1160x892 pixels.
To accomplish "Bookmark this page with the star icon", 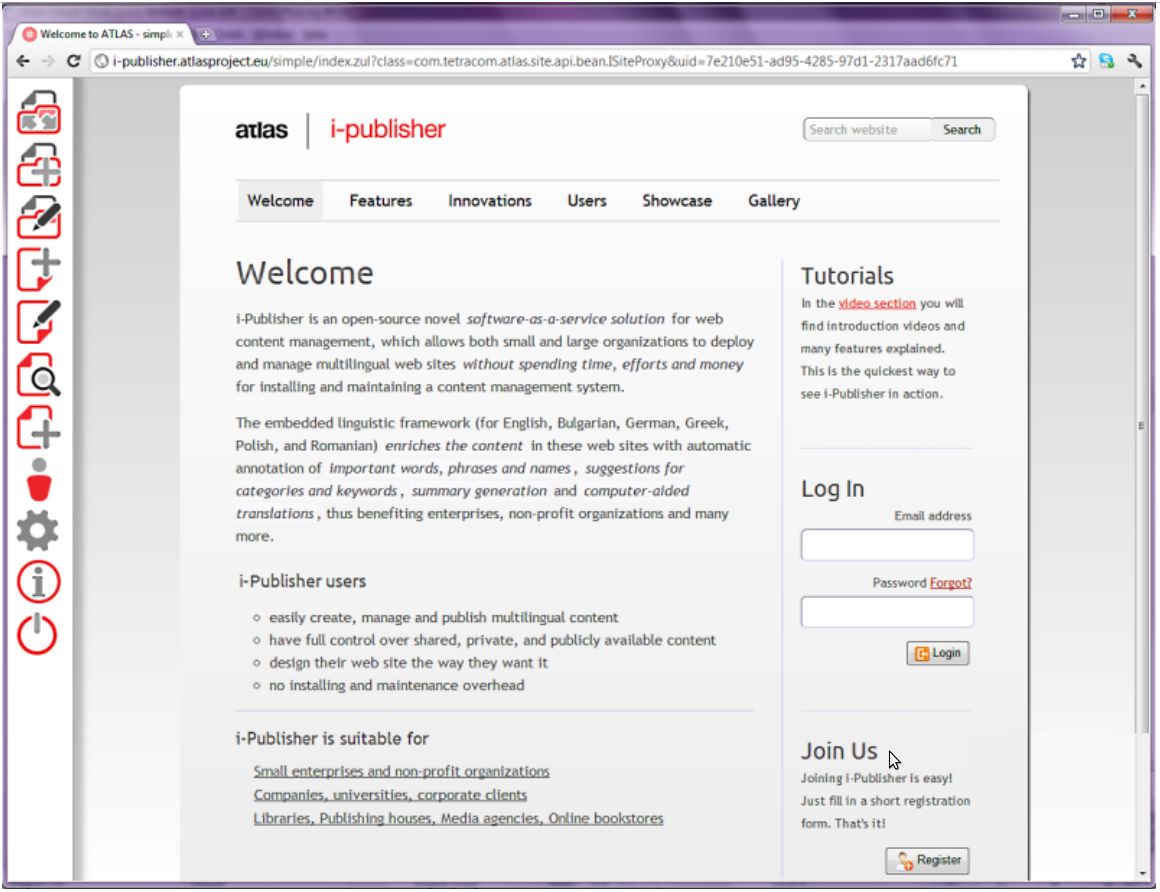I will point(1079,61).
